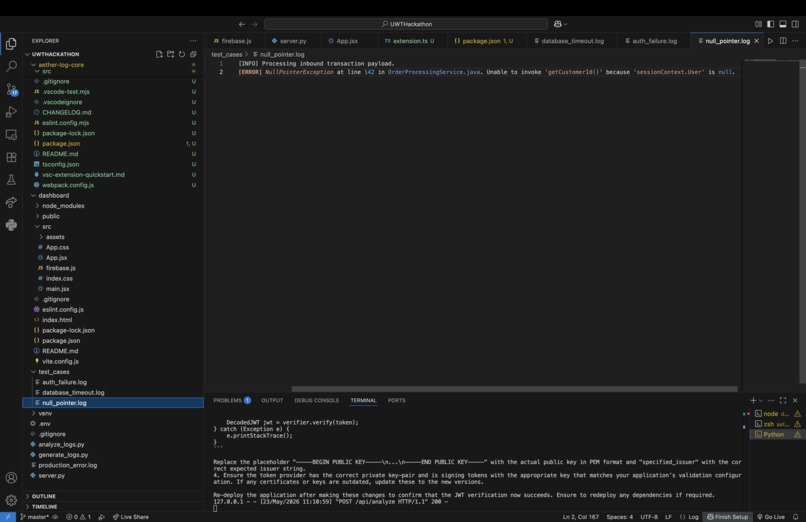This screenshot has width=806, height=522.
Task: Open the Manage gear icon
Action: [11, 500]
